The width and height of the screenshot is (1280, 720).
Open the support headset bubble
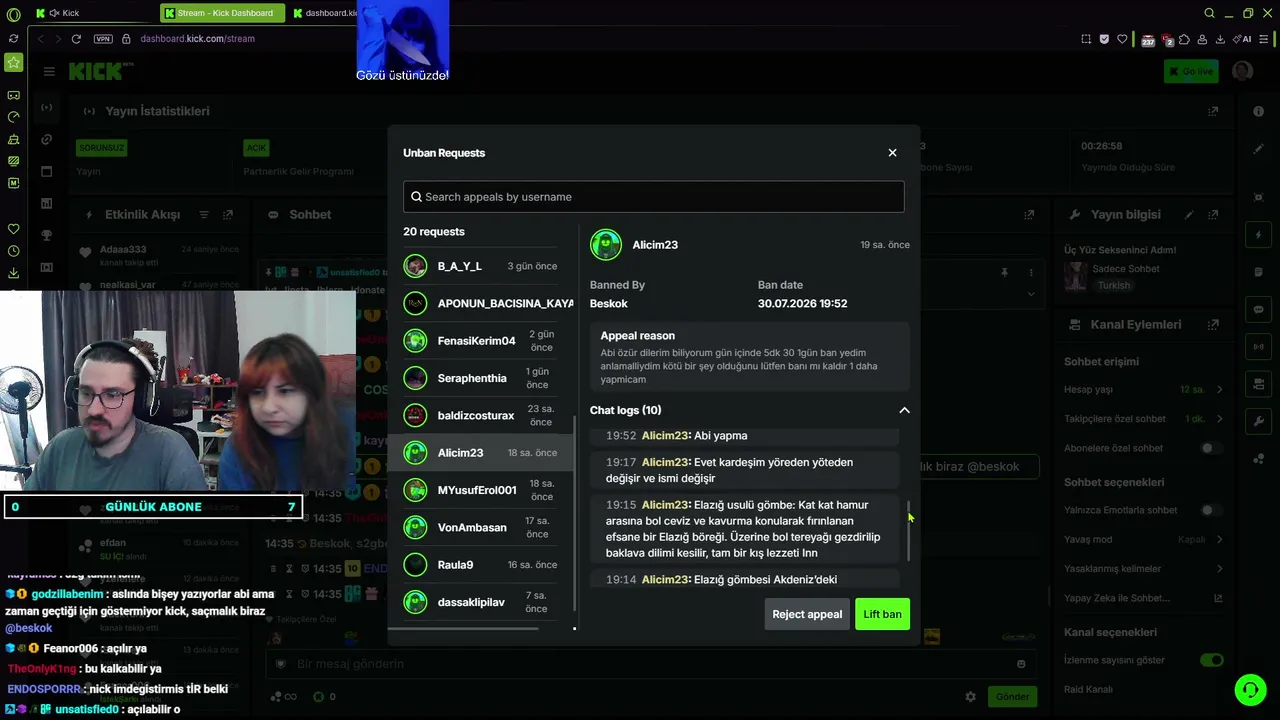[x=1249, y=690]
